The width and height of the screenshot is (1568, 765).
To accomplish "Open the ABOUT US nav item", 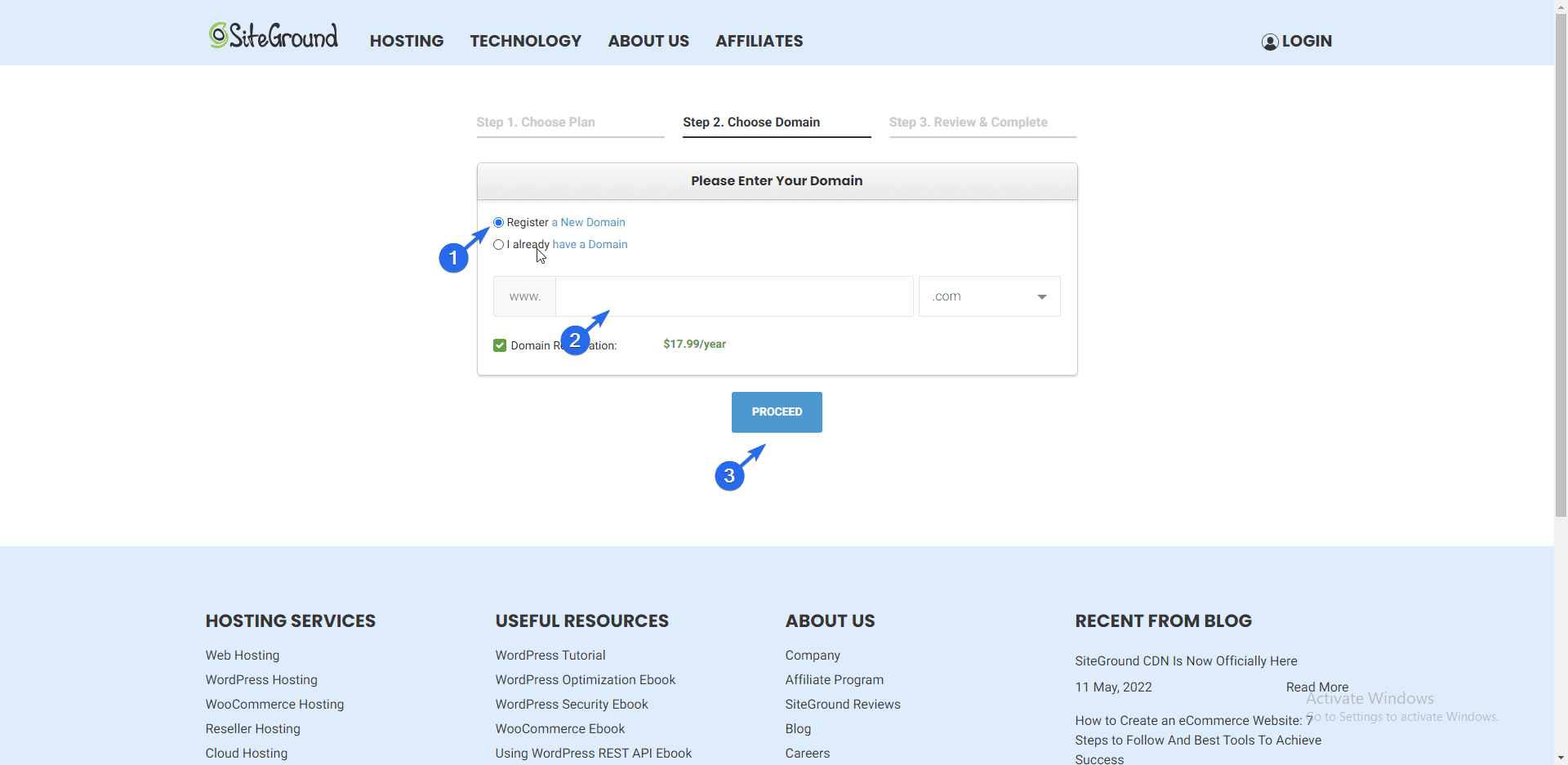I will click(x=648, y=41).
